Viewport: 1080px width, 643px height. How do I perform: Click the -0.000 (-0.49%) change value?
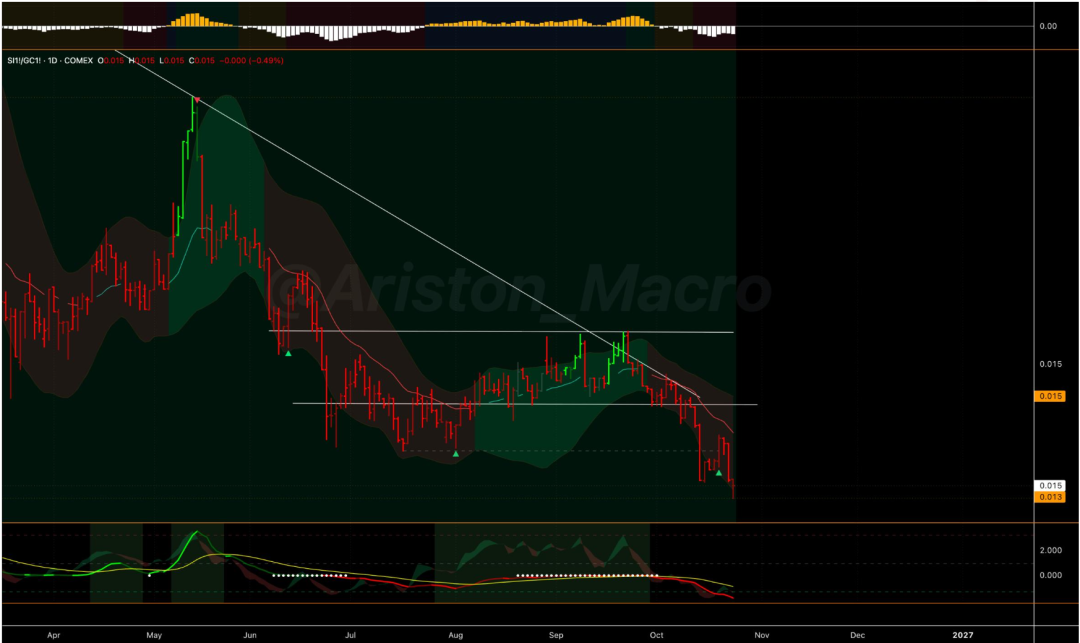[251, 61]
